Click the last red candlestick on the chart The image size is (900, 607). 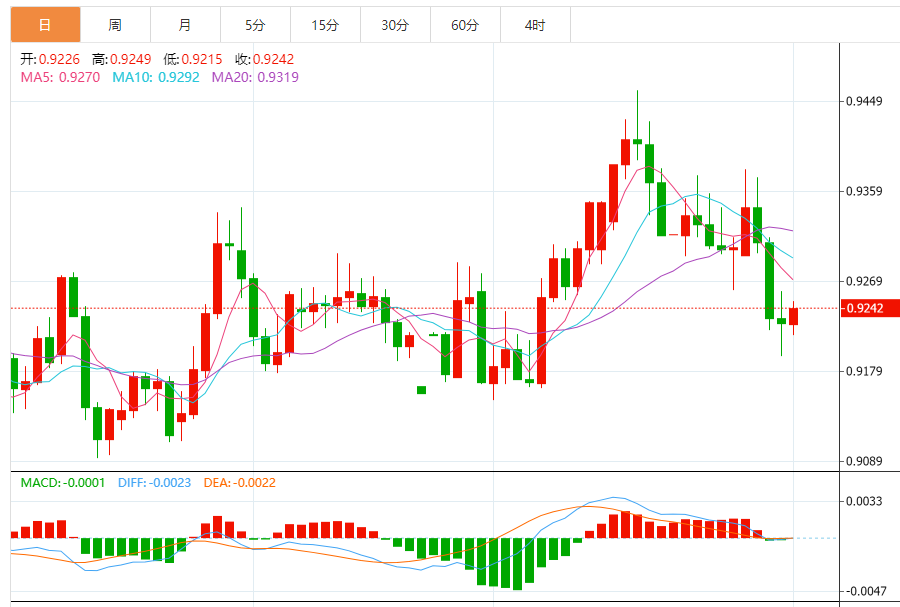pyautogui.click(x=794, y=316)
